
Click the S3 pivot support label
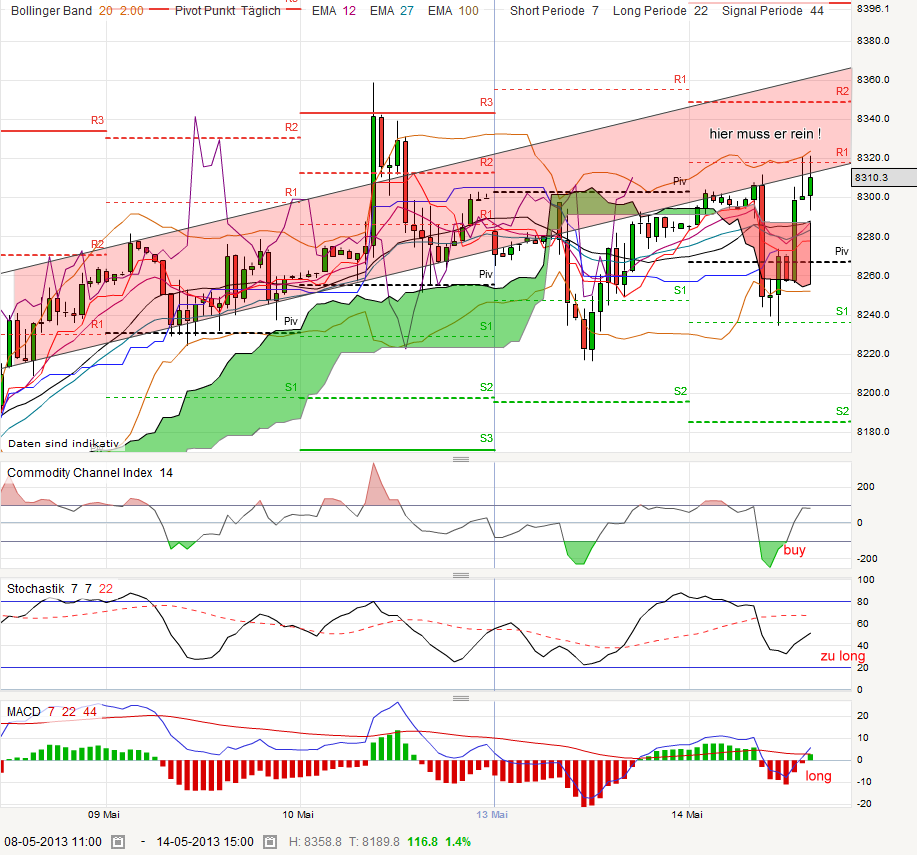[x=486, y=438]
